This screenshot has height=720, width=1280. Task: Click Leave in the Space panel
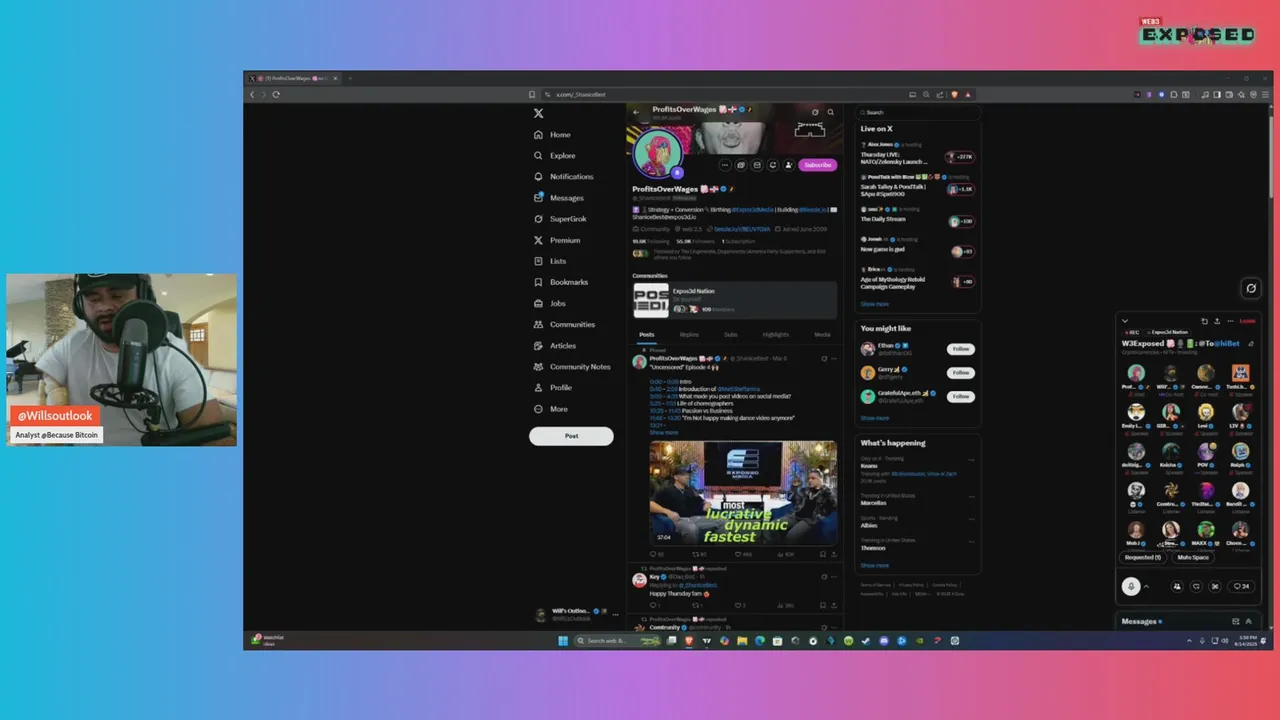tap(1247, 321)
